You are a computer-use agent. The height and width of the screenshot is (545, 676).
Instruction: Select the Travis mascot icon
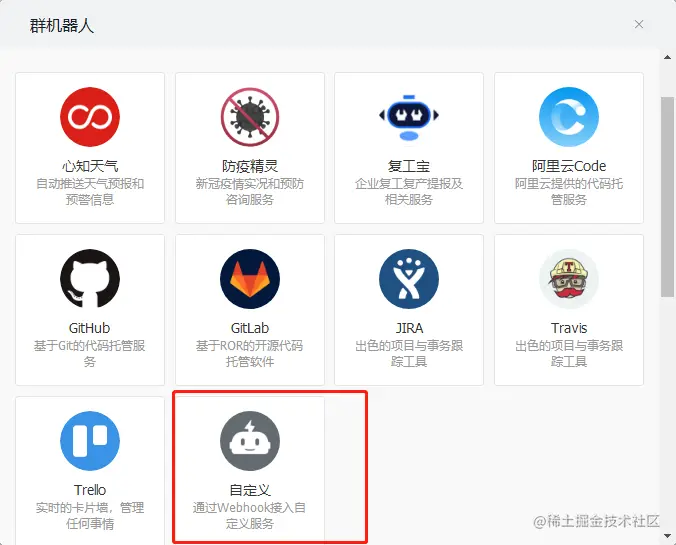click(x=569, y=279)
